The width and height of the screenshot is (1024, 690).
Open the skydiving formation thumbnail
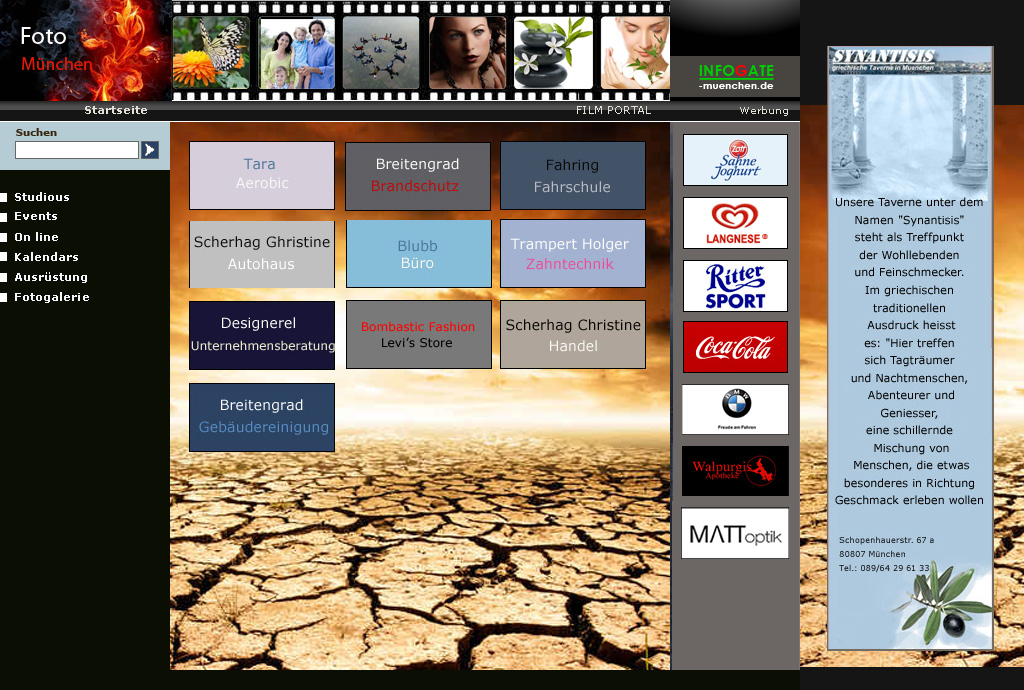coord(381,53)
